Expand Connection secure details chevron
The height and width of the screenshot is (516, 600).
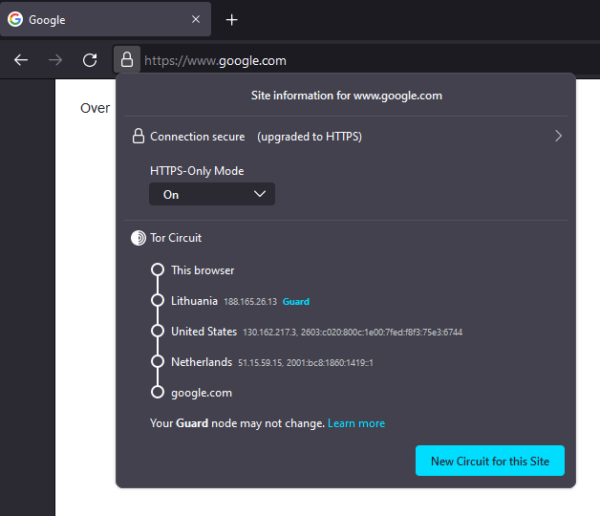click(x=558, y=136)
